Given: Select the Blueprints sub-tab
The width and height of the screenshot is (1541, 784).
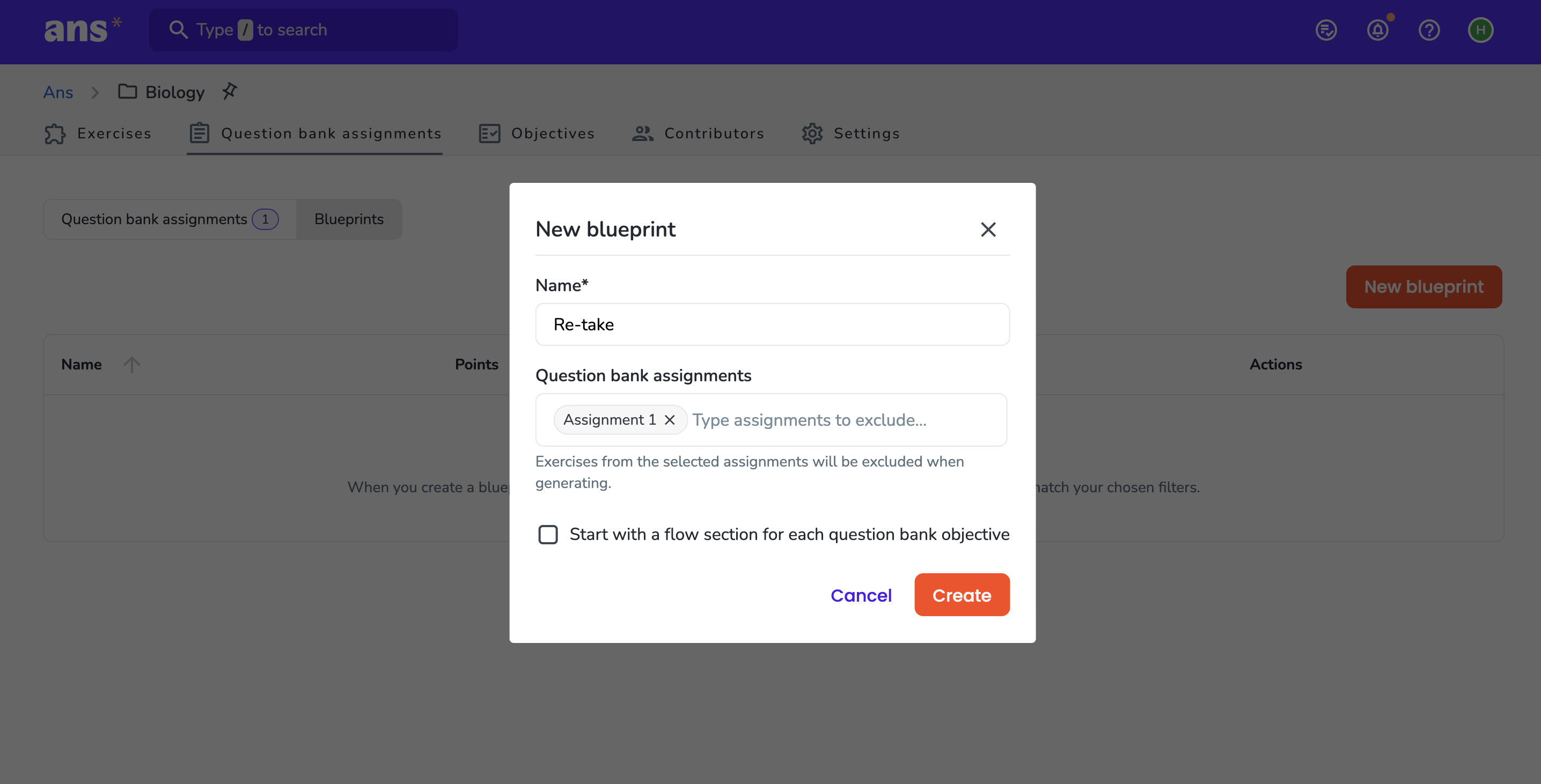Looking at the screenshot, I should [x=349, y=219].
